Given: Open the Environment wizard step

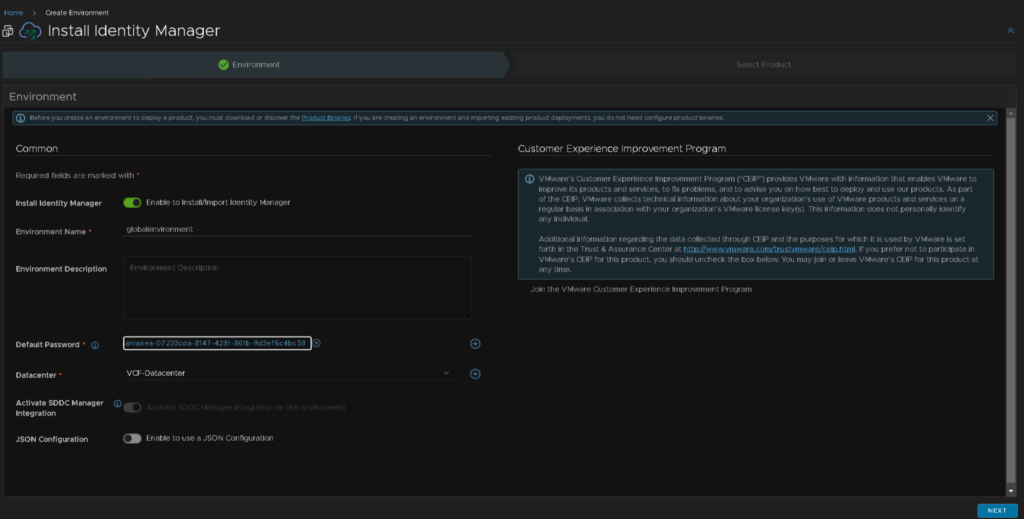Looking at the screenshot, I should [255, 65].
